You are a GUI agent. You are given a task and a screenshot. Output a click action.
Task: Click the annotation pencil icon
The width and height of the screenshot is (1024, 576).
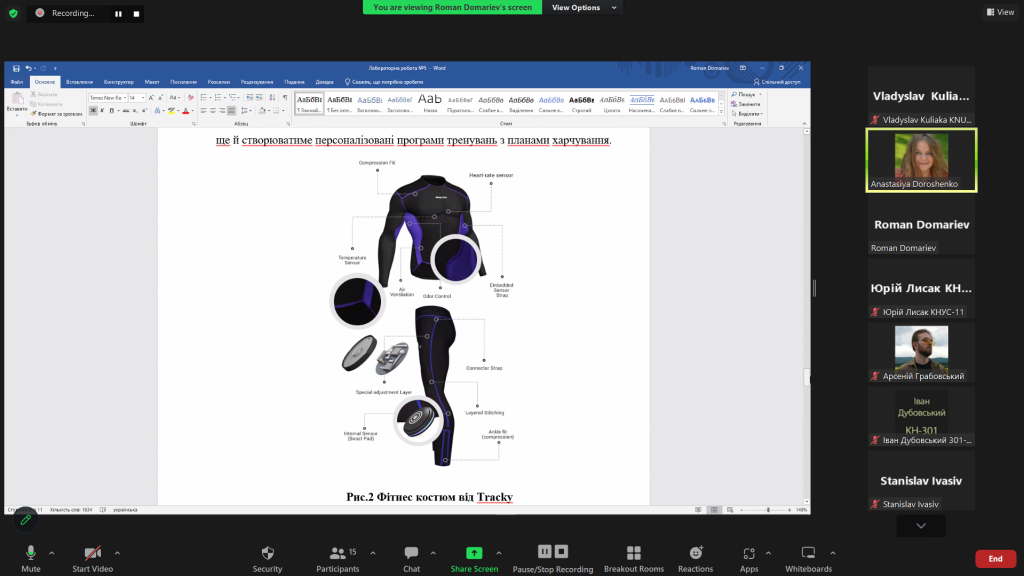pyautogui.click(x=25, y=520)
